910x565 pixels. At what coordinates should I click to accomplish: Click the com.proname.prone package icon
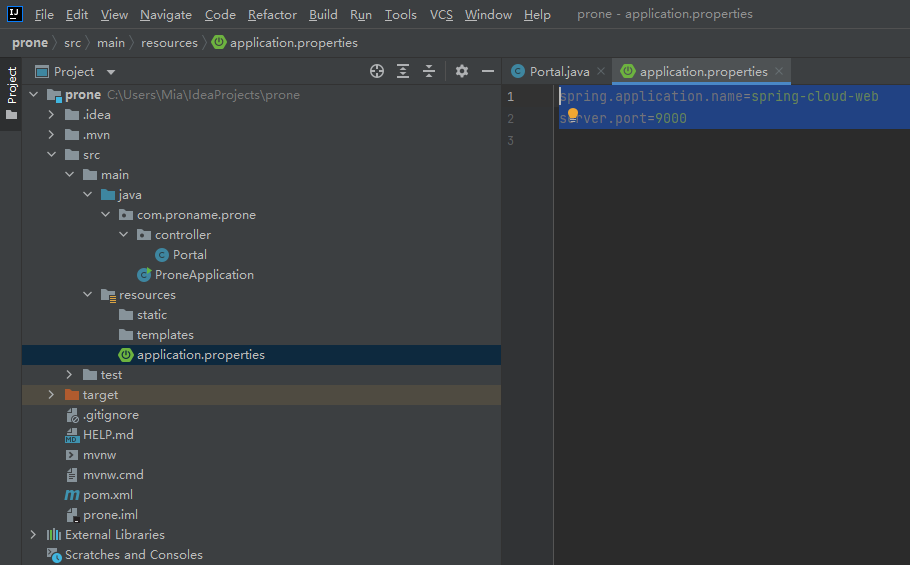[x=126, y=215]
